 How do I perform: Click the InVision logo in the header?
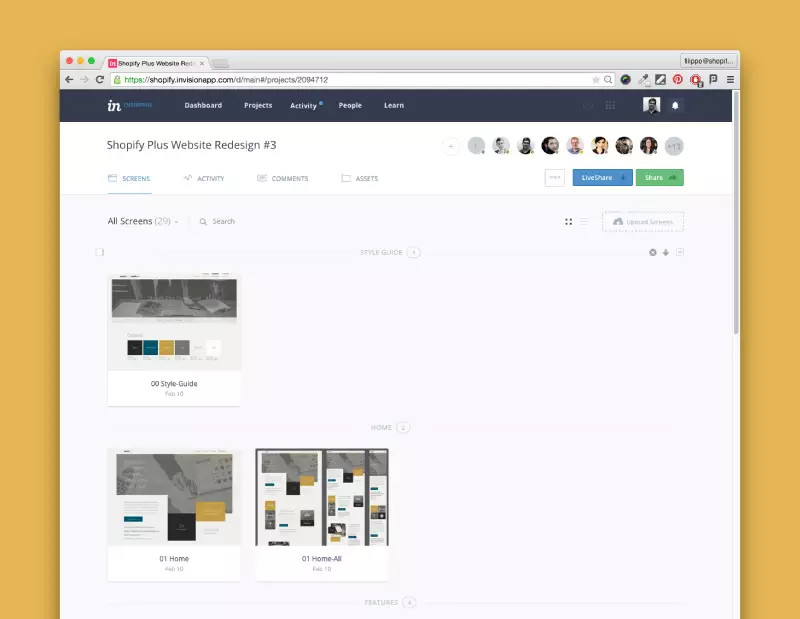(x=114, y=105)
